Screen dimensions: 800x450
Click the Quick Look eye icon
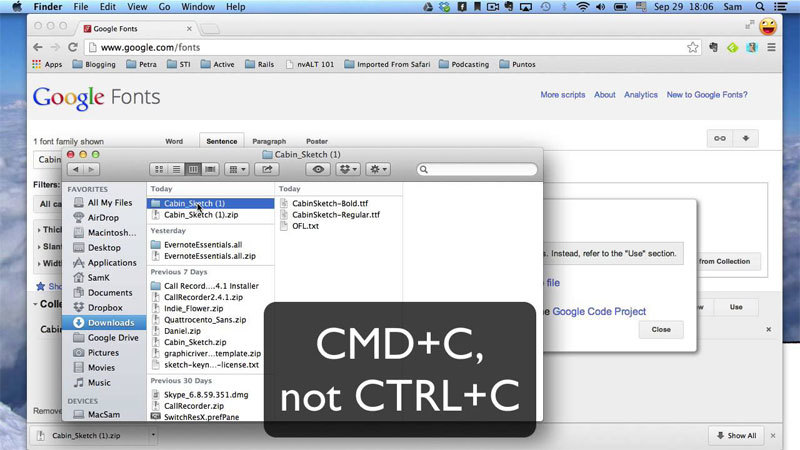click(x=319, y=170)
